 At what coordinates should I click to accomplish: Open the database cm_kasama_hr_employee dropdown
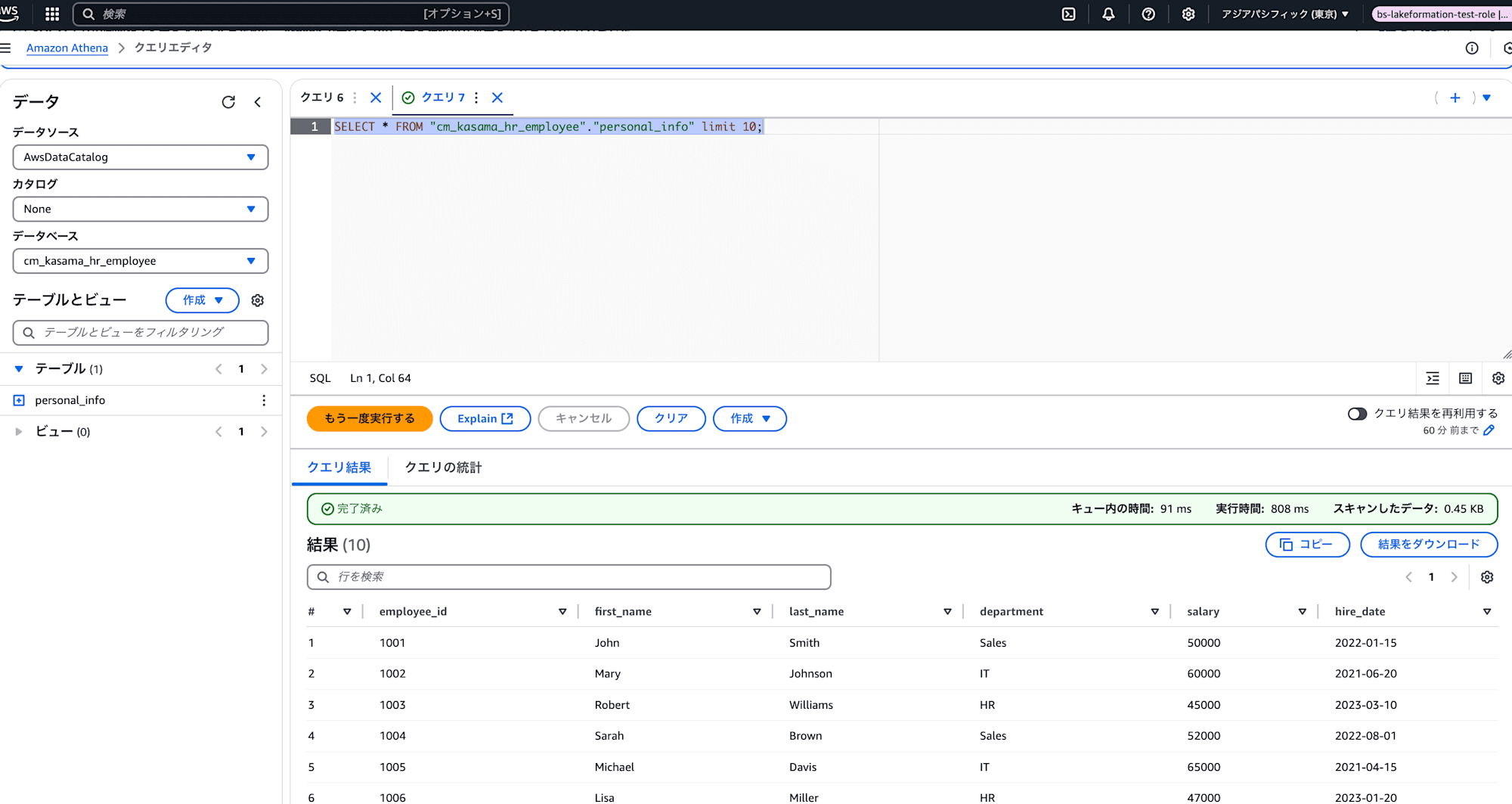pyautogui.click(x=141, y=261)
